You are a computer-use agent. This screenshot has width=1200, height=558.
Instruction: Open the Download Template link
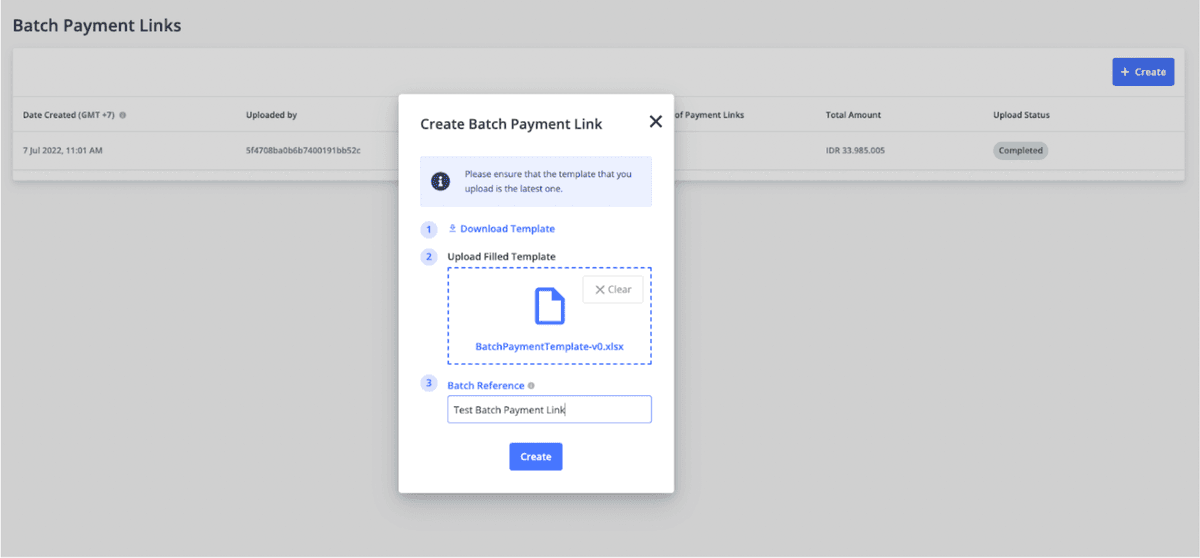(x=507, y=229)
